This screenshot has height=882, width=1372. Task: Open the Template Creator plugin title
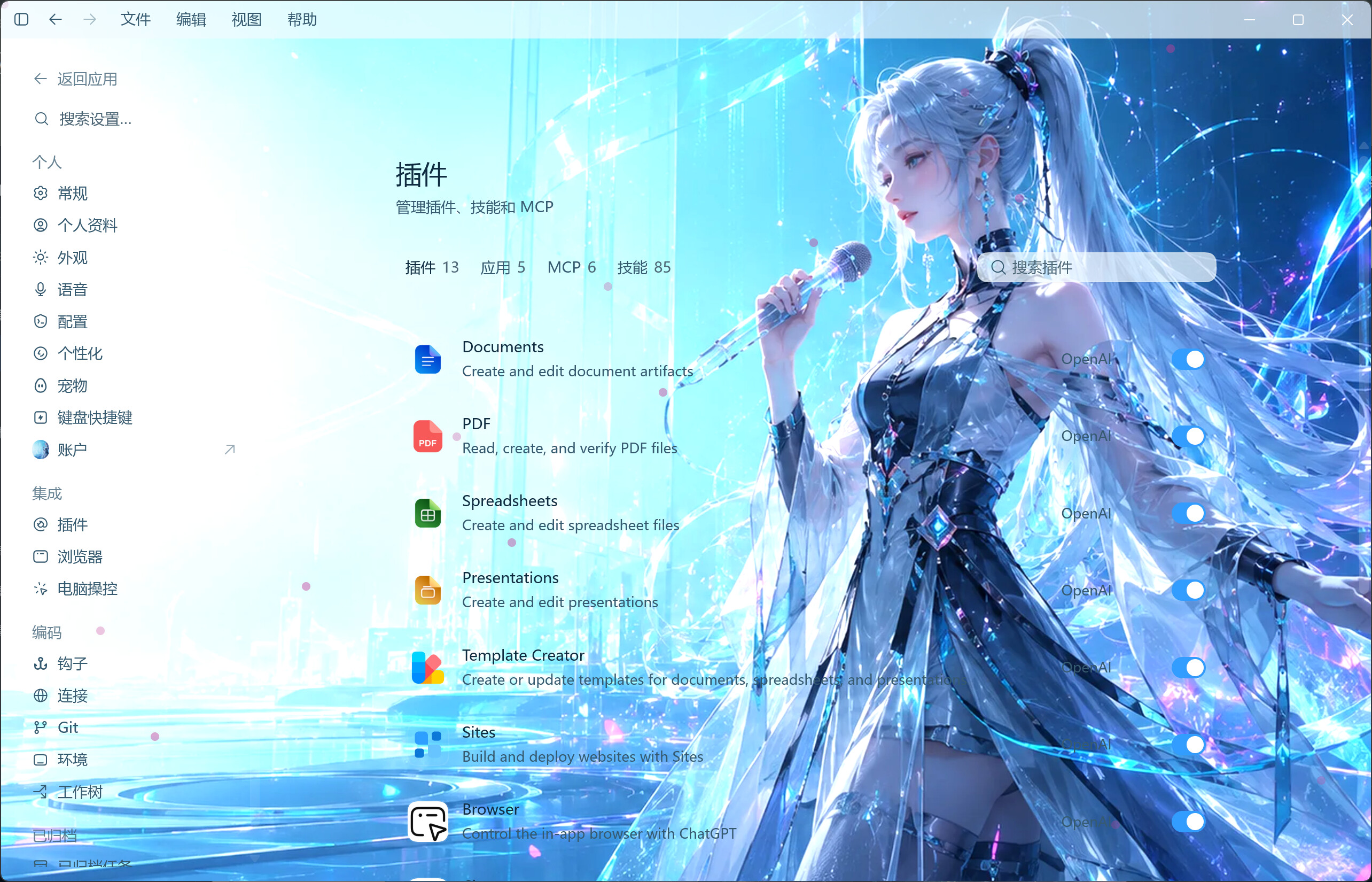coord(523,655)
